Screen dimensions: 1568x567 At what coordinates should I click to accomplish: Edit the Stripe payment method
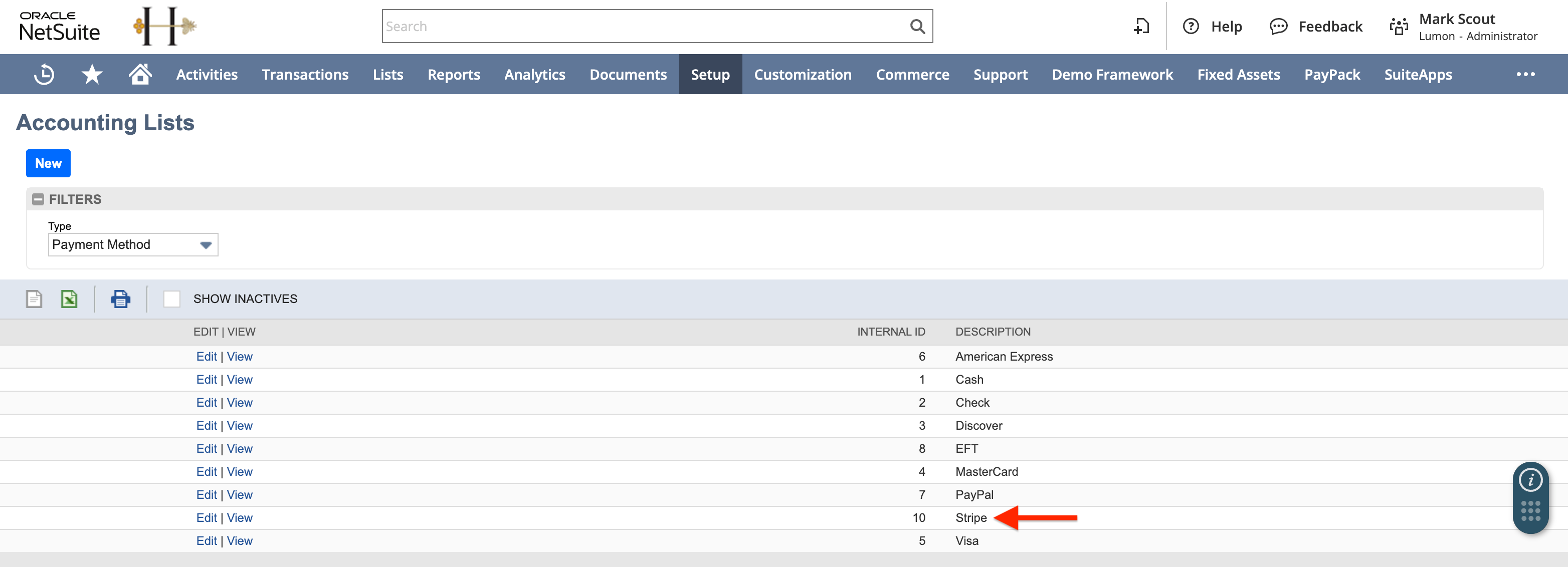point(207,517)
